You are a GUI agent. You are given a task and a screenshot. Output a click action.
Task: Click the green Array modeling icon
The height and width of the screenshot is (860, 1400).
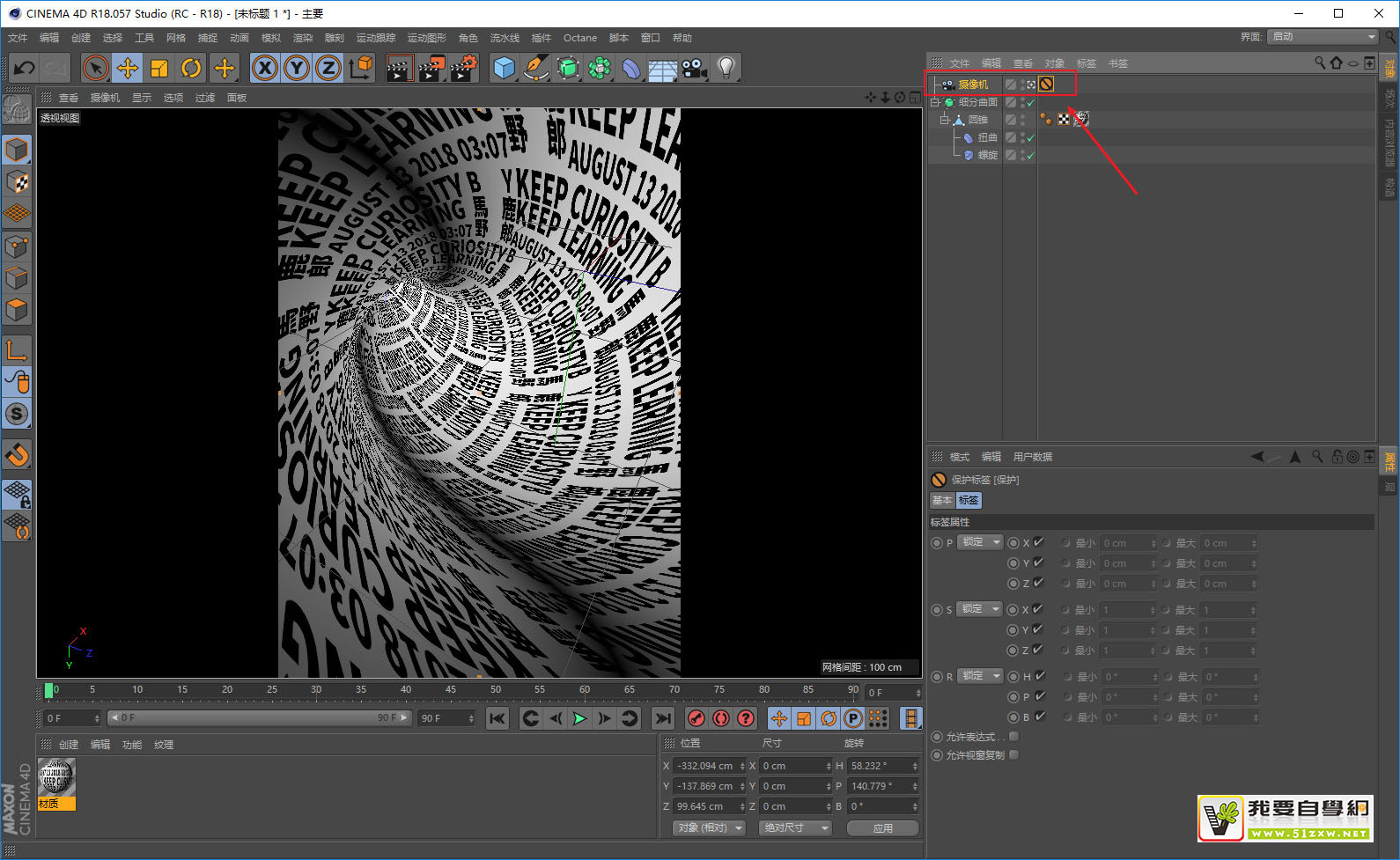coord(600,68)
